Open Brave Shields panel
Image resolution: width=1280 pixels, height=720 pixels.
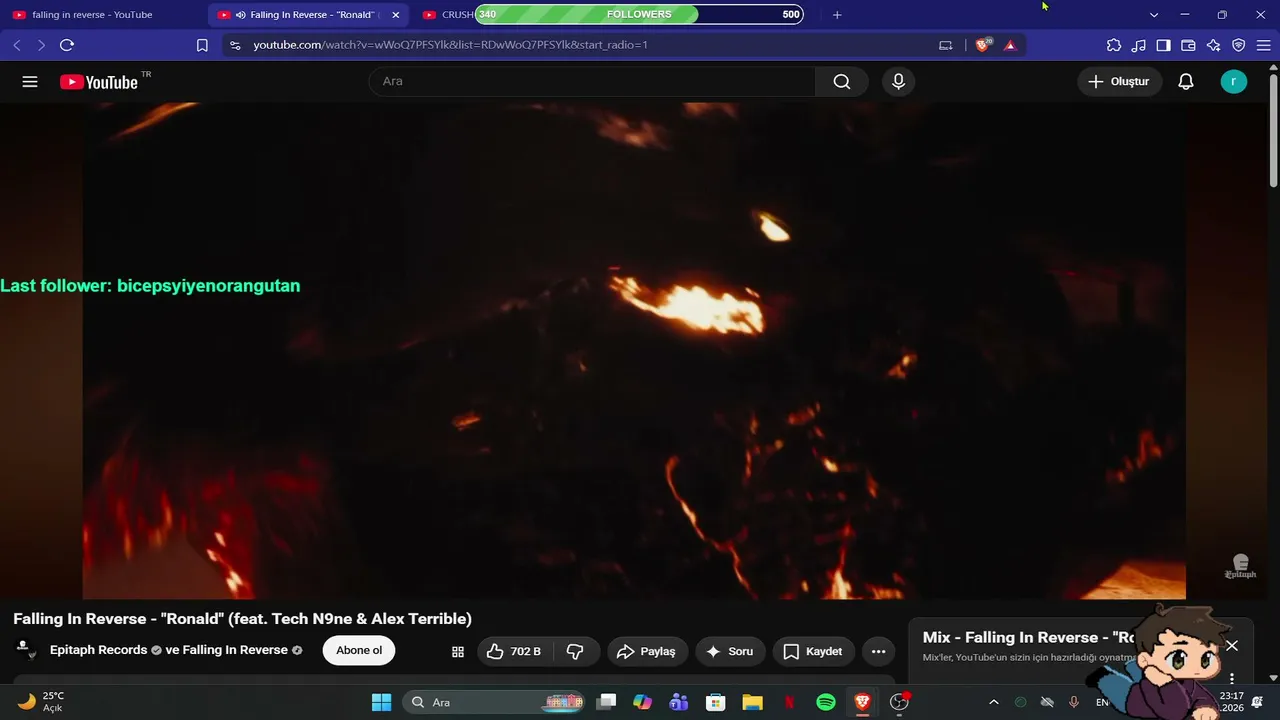pyautogui.click(x=983, y=45)
